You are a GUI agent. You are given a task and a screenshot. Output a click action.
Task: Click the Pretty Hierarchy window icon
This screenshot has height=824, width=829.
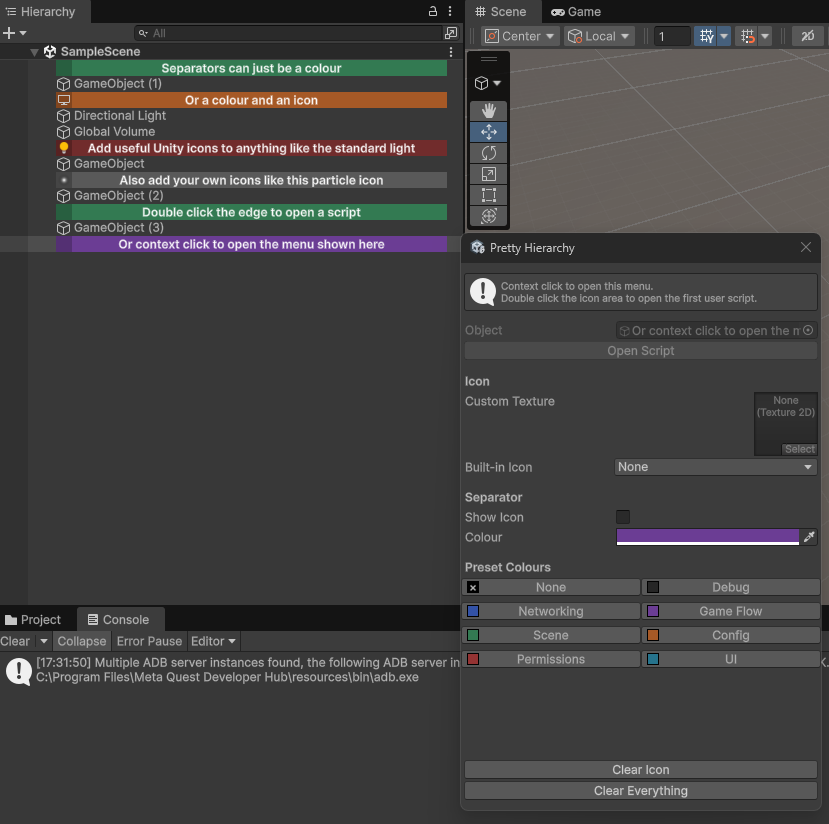click(x=478, y=247)
